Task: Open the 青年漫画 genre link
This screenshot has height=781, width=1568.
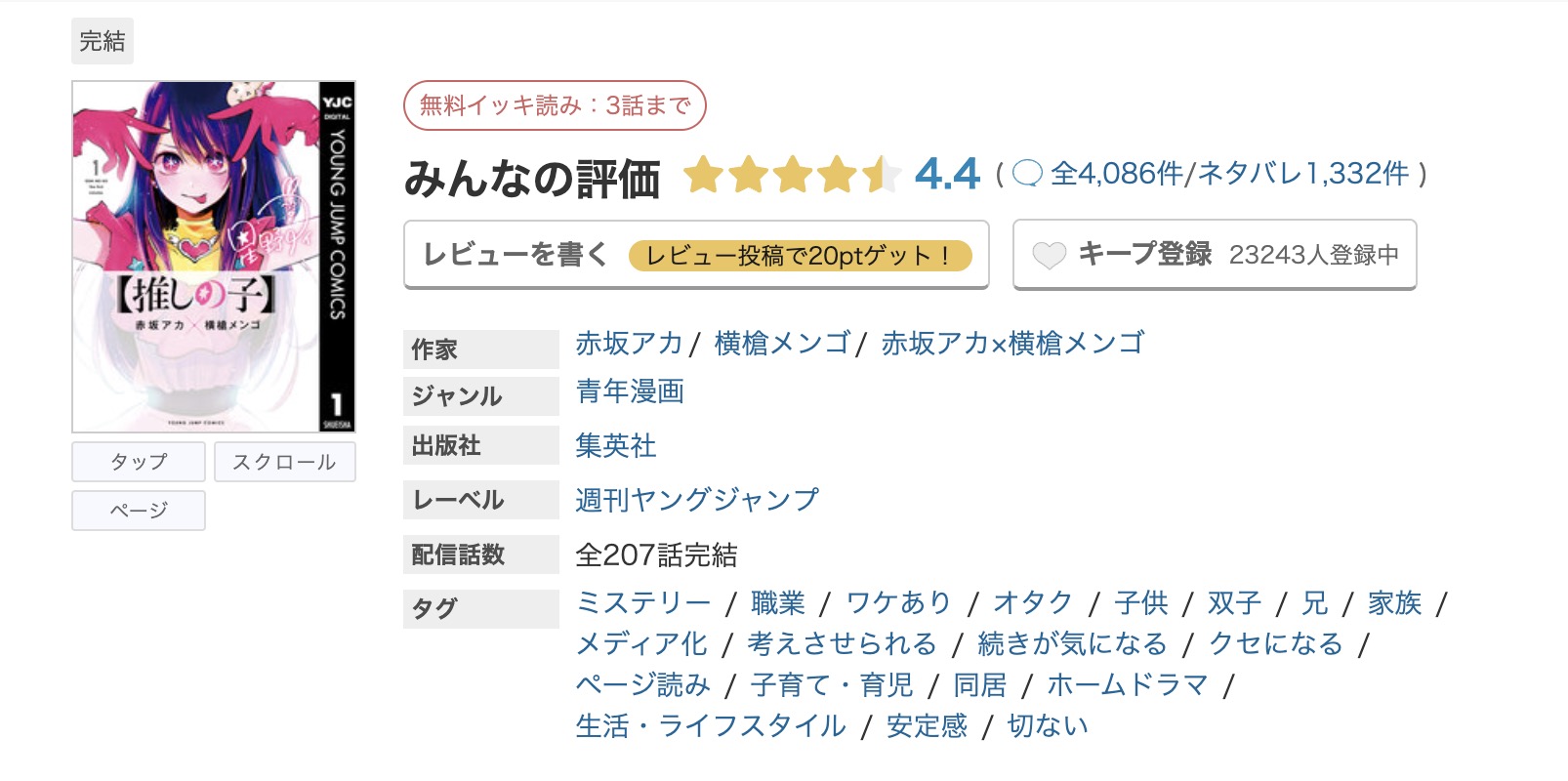Action: [x=630, y=394]
